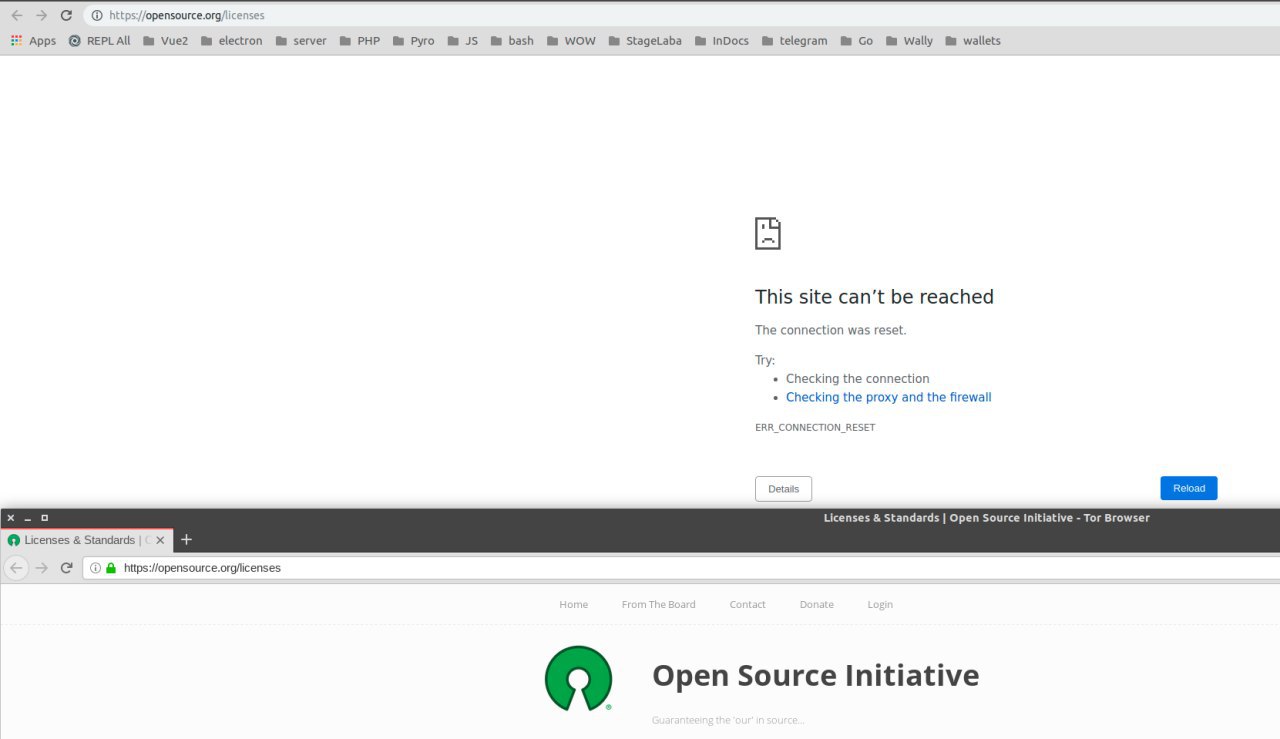The width and height of the screenshot is (1280, 739).
Task: Open the WOW bookmark folder
Action: pyautogui.click(x=570, y=41)
